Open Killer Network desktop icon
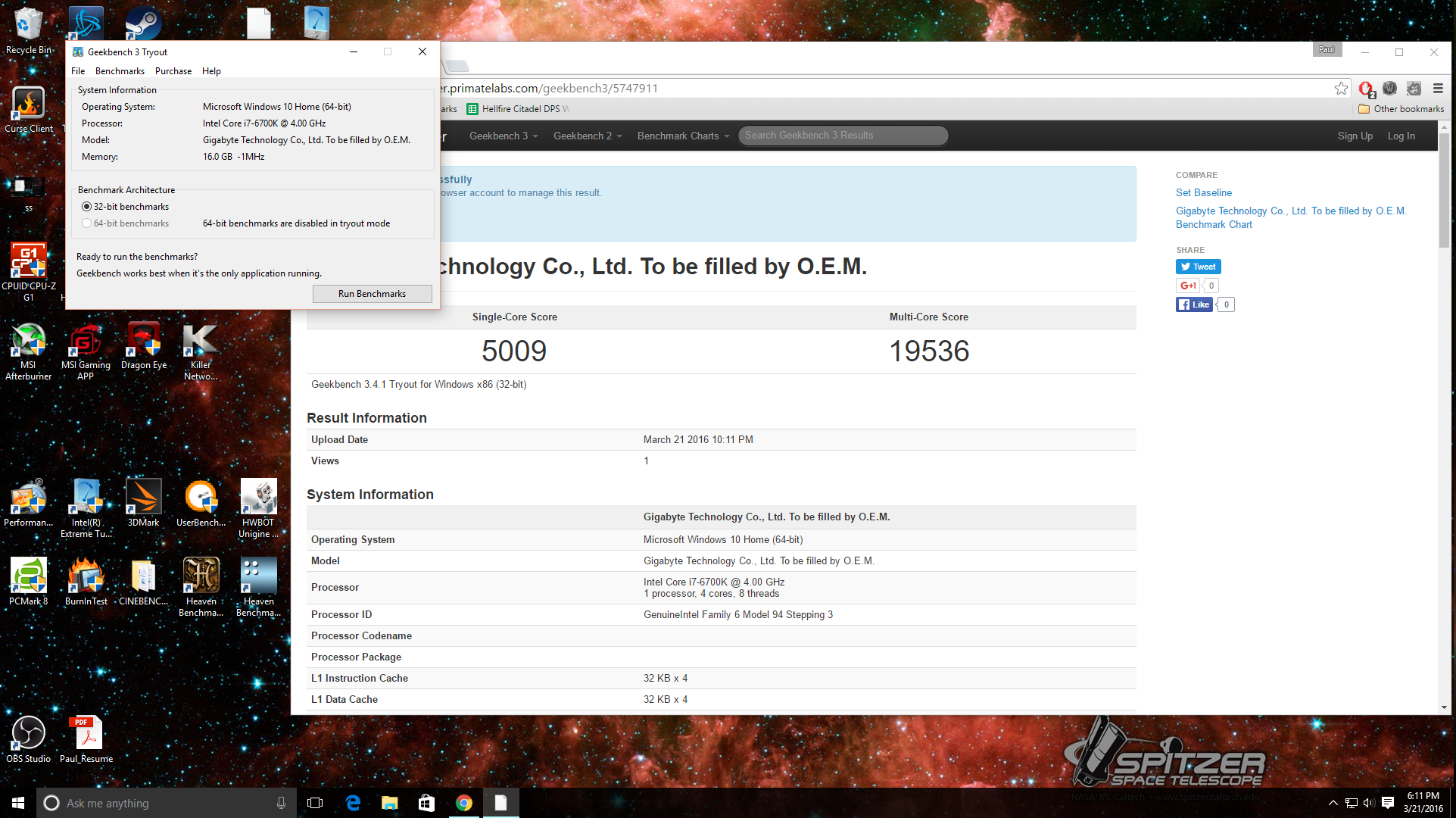 (x=201, y=351)
